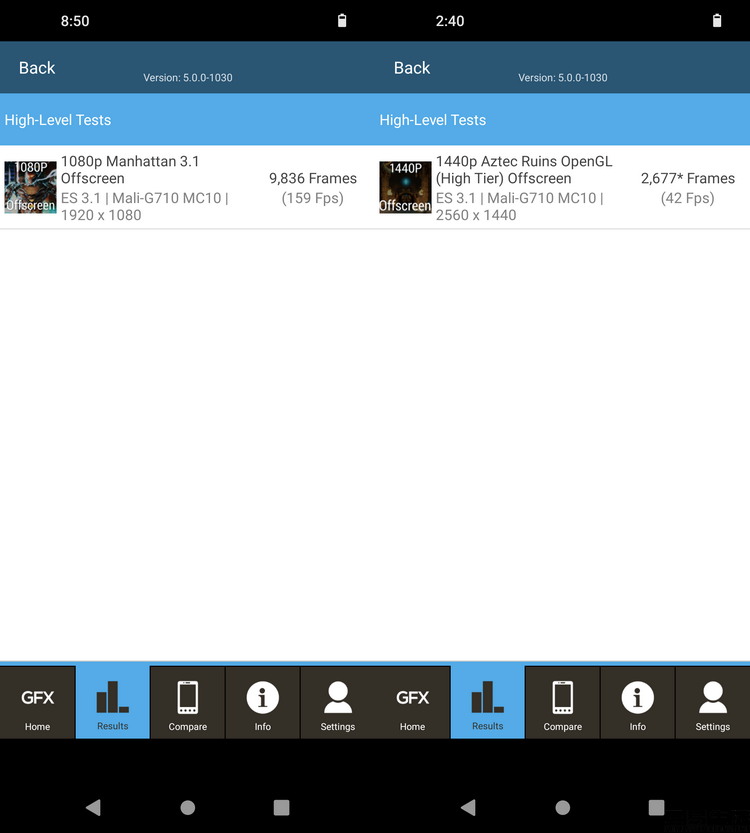Tap Back above the Aztec Ruins result
The image size is (750, 833).
tap(412, 68)
